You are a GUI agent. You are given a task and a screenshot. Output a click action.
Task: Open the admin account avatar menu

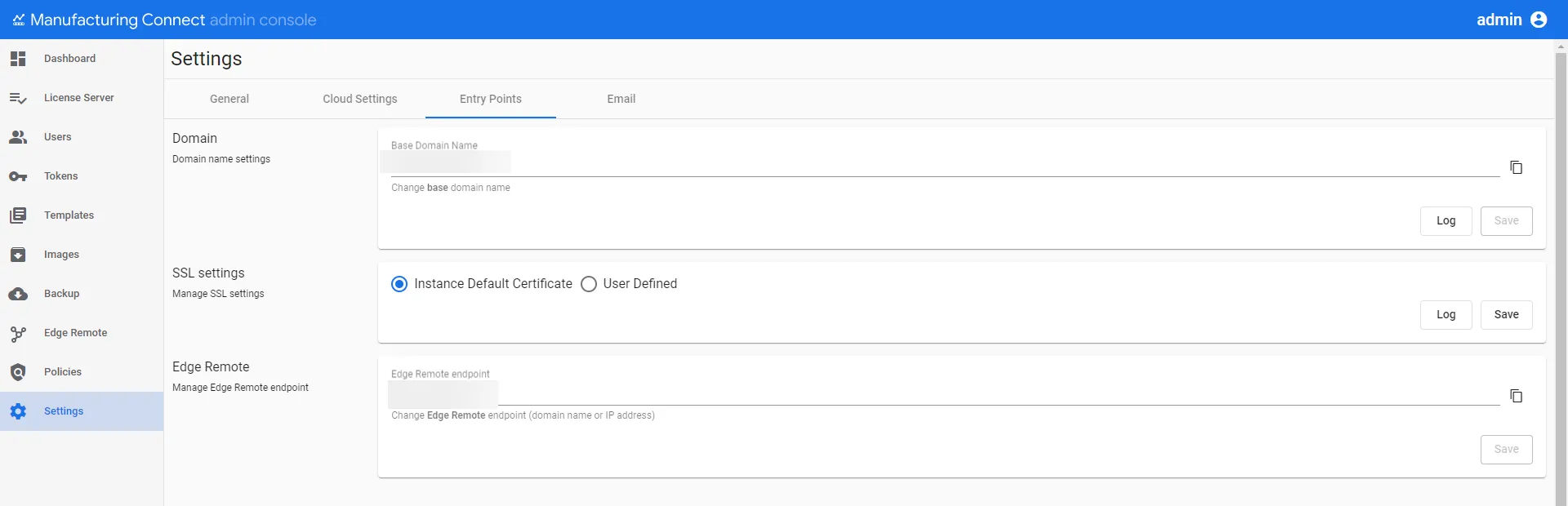click(1539, 20)
